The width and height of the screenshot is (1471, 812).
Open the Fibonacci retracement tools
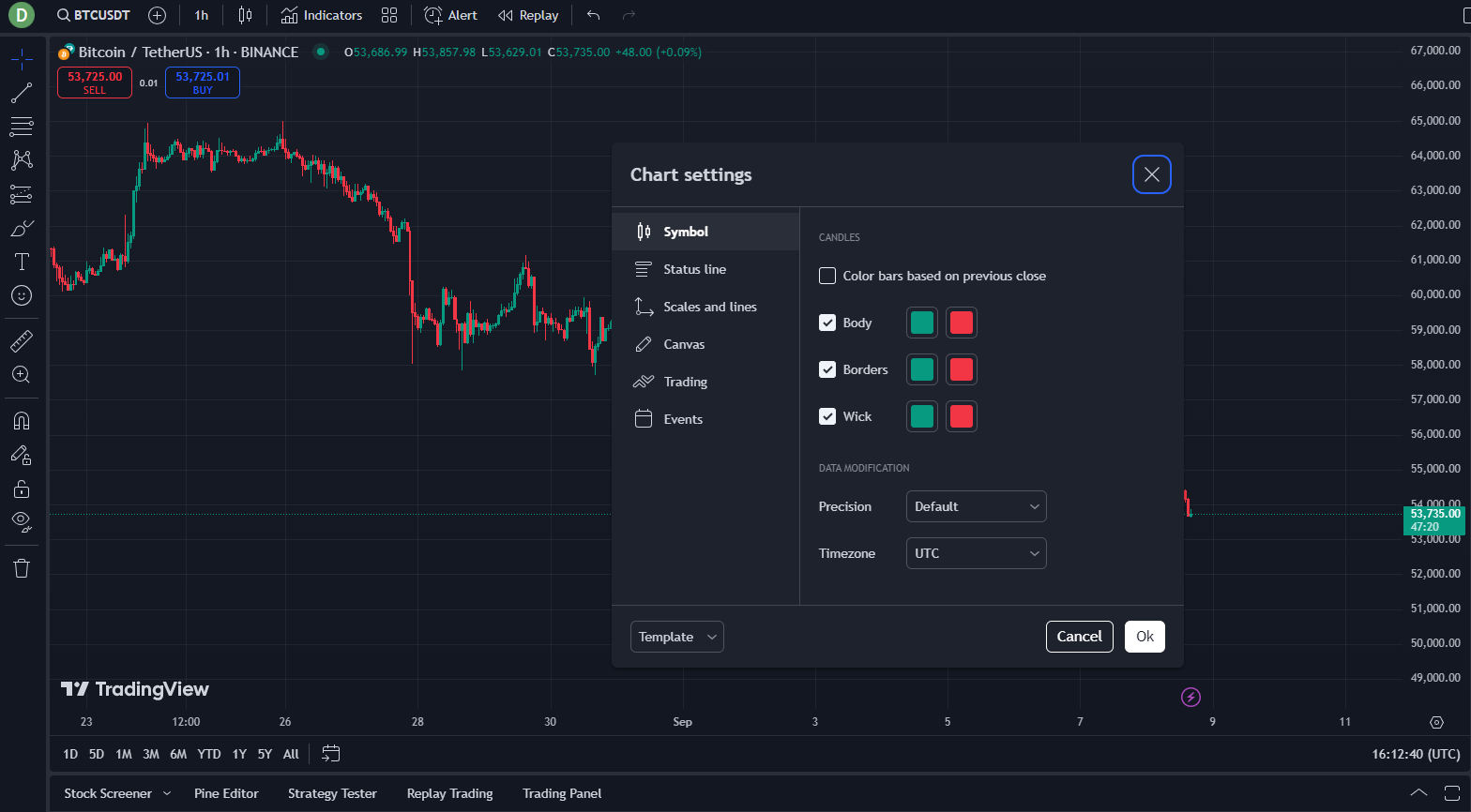coord(22,126)
